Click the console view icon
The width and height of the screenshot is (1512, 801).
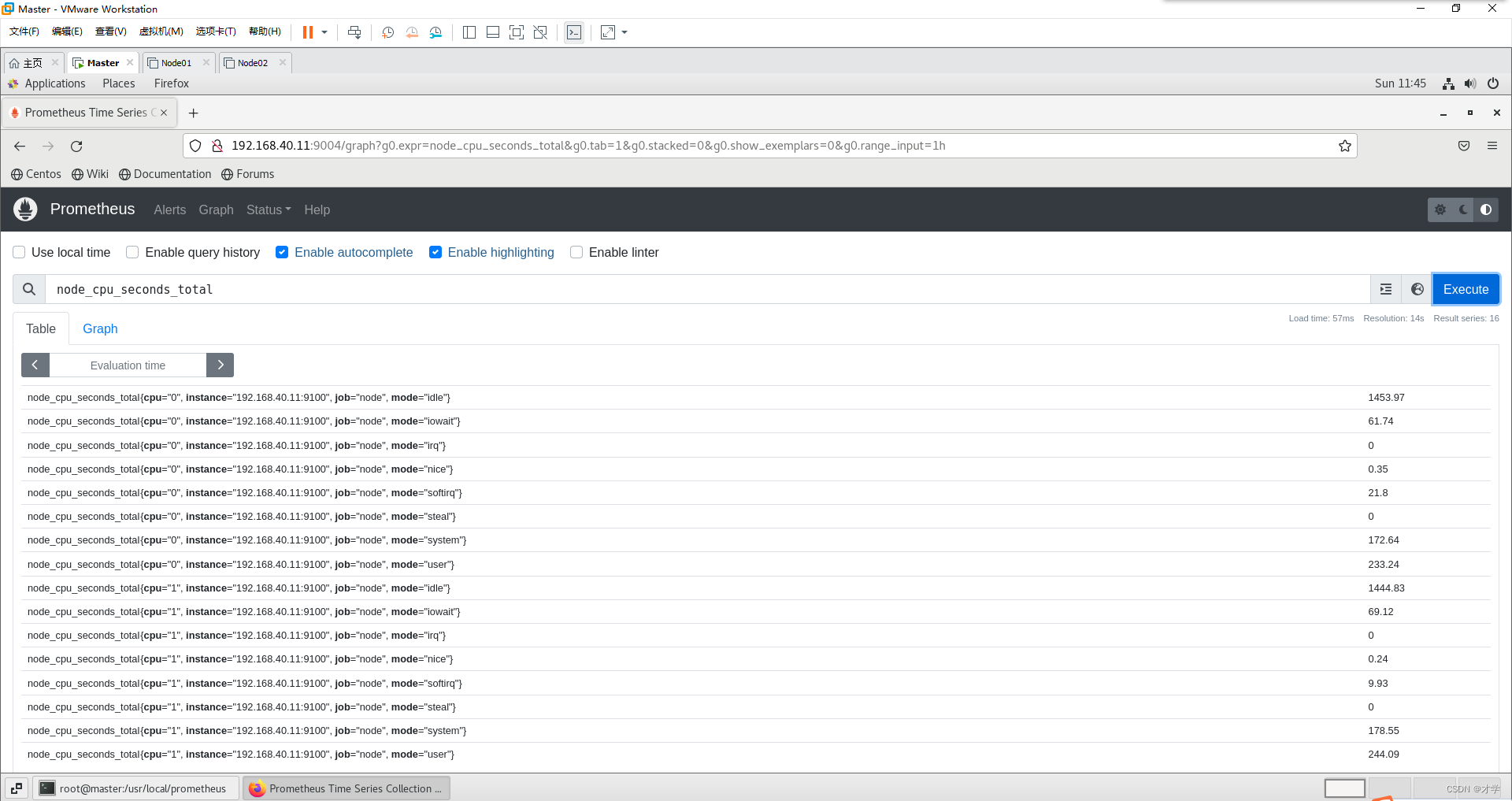click(x=574, y=32)
